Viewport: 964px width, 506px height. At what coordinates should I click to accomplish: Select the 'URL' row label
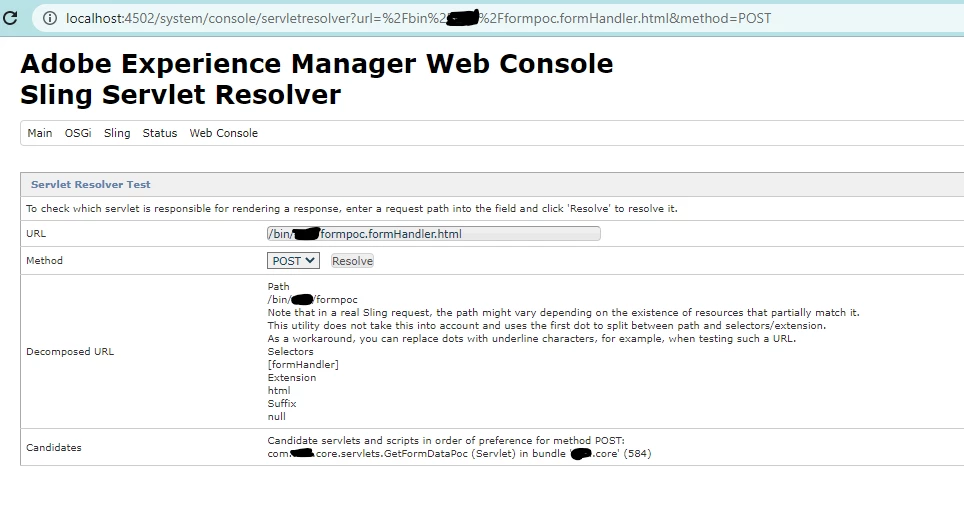pyautogui.click(x=36, y=234)
